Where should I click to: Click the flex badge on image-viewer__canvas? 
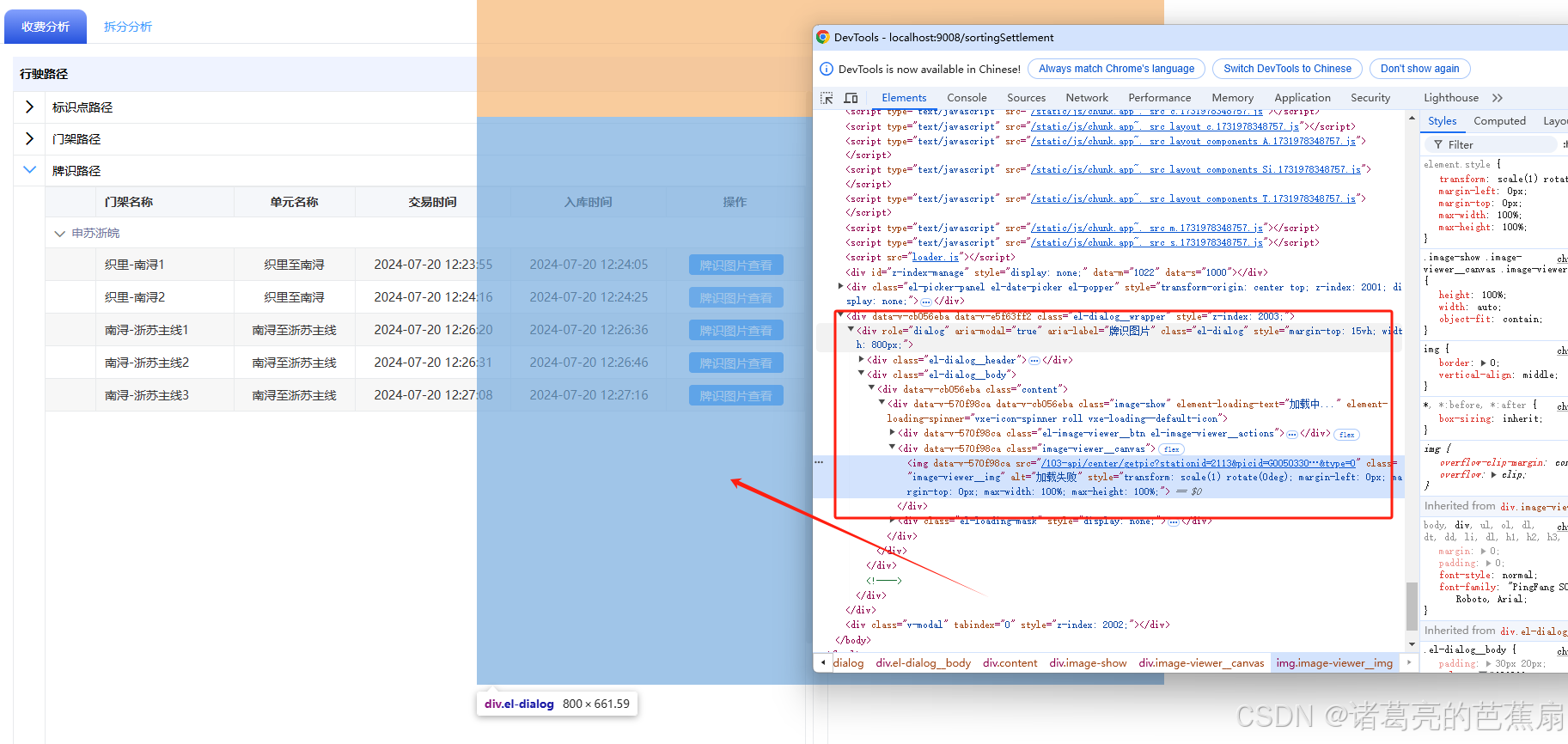pyautogui.click(x=1171, y=449)
